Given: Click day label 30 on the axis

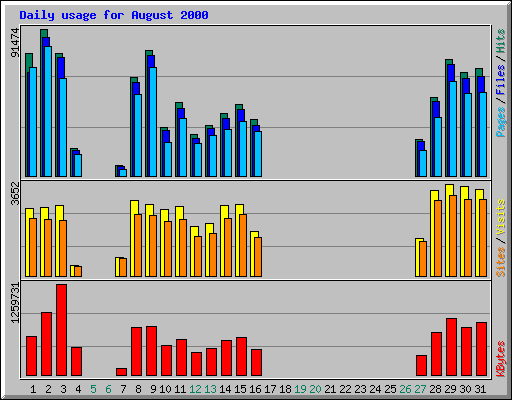Looking at the screenshot, I should pos(465,389).
